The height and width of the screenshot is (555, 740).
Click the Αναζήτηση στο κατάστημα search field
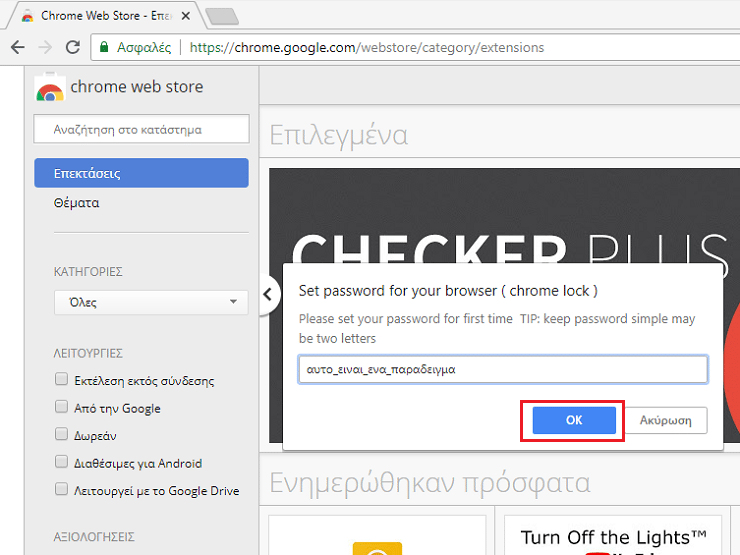[141, 129]
